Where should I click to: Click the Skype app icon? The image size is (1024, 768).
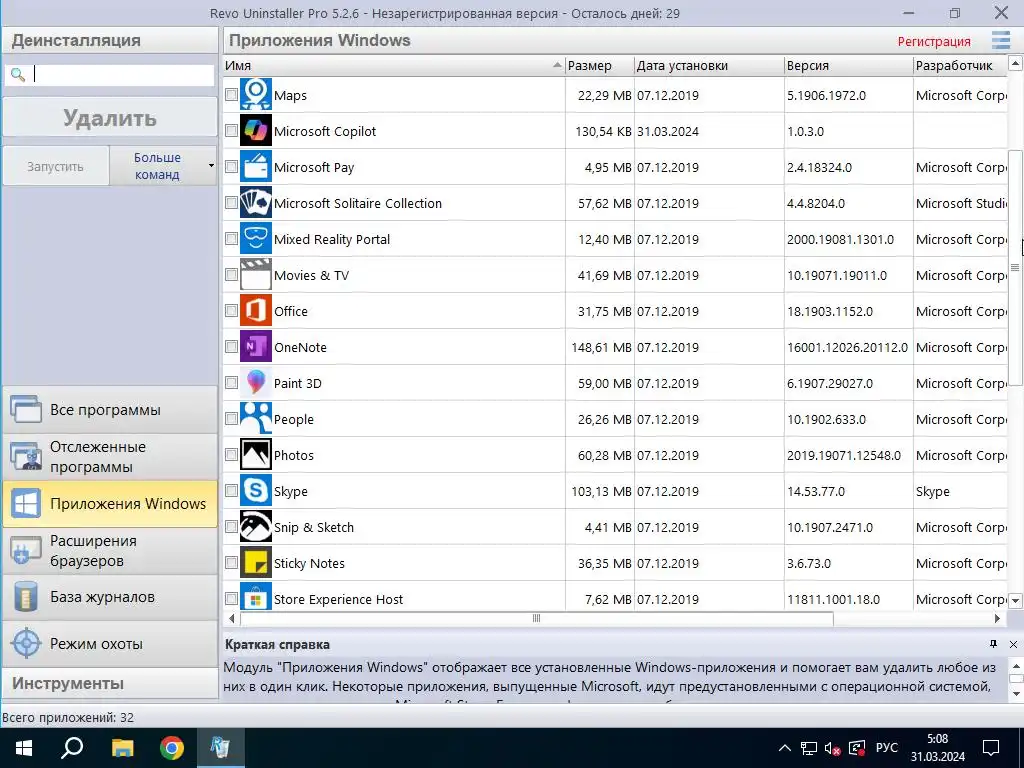255,490
